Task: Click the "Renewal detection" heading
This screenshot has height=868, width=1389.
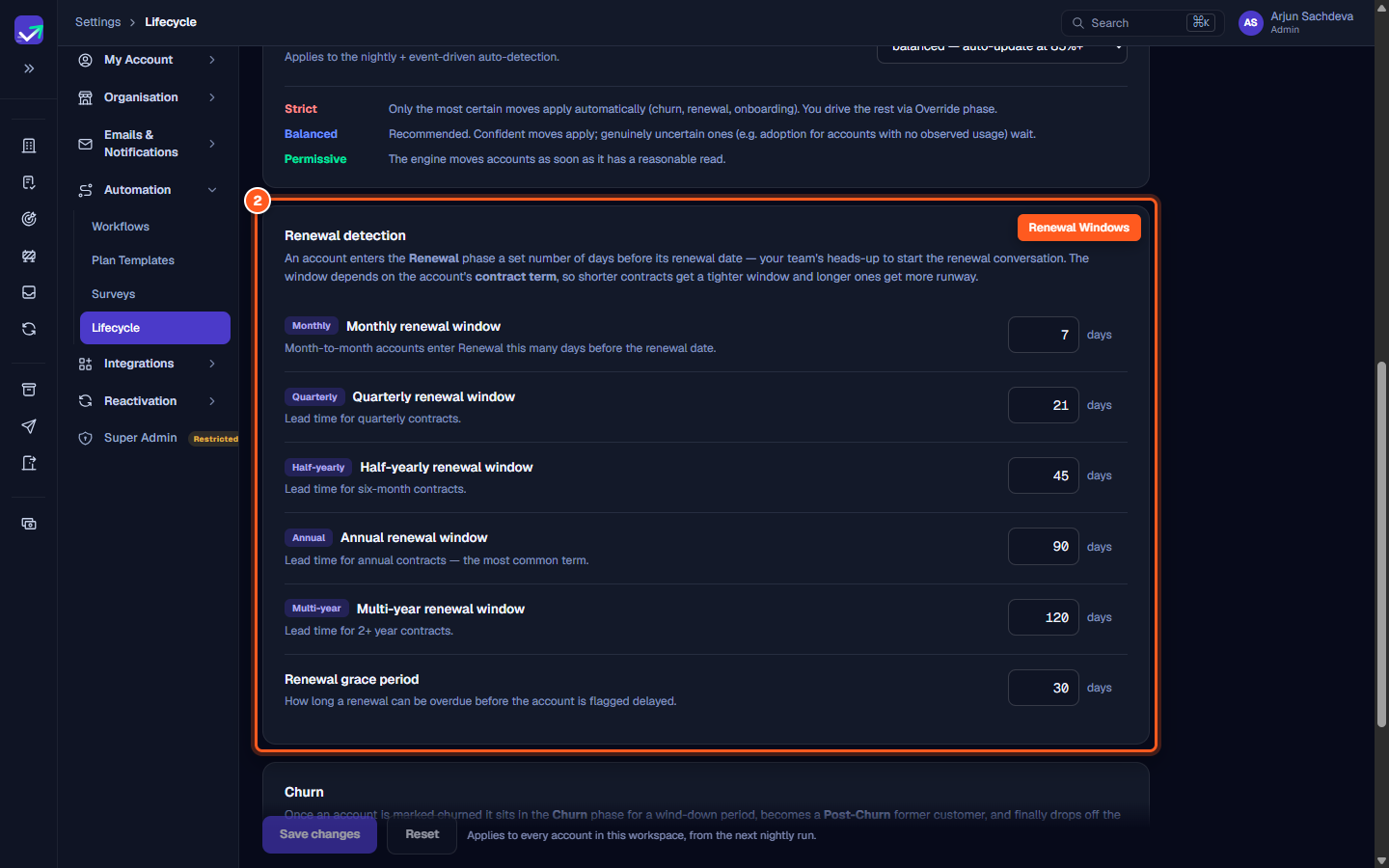Action: [x=345, y=235]
